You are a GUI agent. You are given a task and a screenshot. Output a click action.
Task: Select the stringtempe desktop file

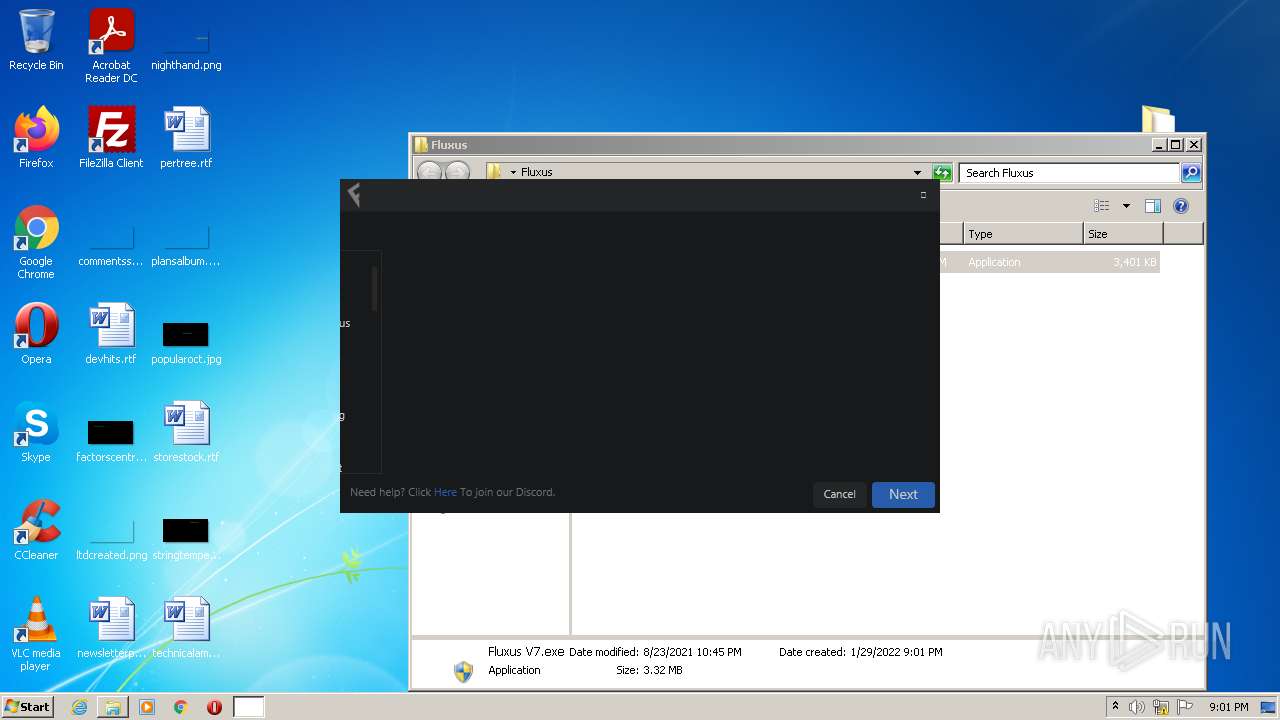[186, 538]
